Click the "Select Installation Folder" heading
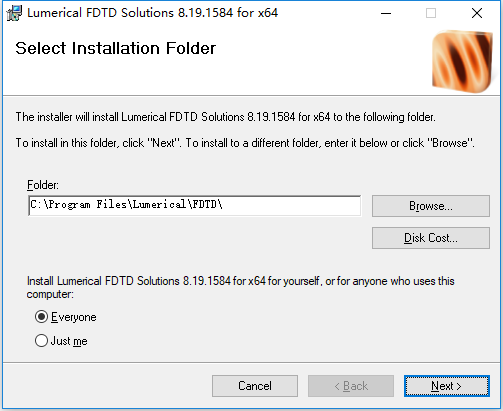The image size is (503, 411). (x=116, y=48)
